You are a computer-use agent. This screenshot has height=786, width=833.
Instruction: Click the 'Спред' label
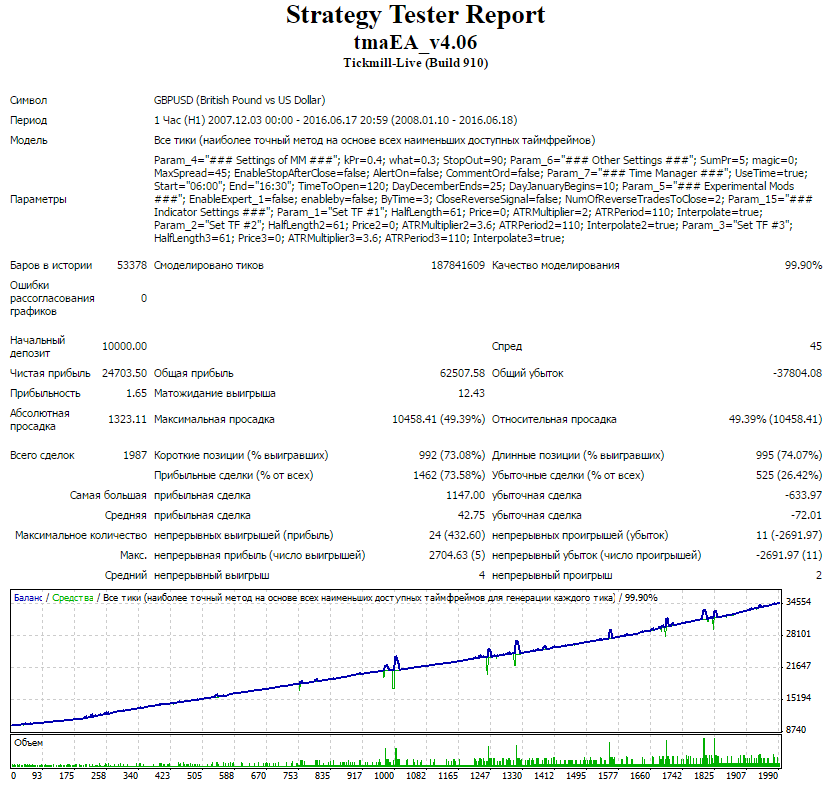tap(507, 346)
